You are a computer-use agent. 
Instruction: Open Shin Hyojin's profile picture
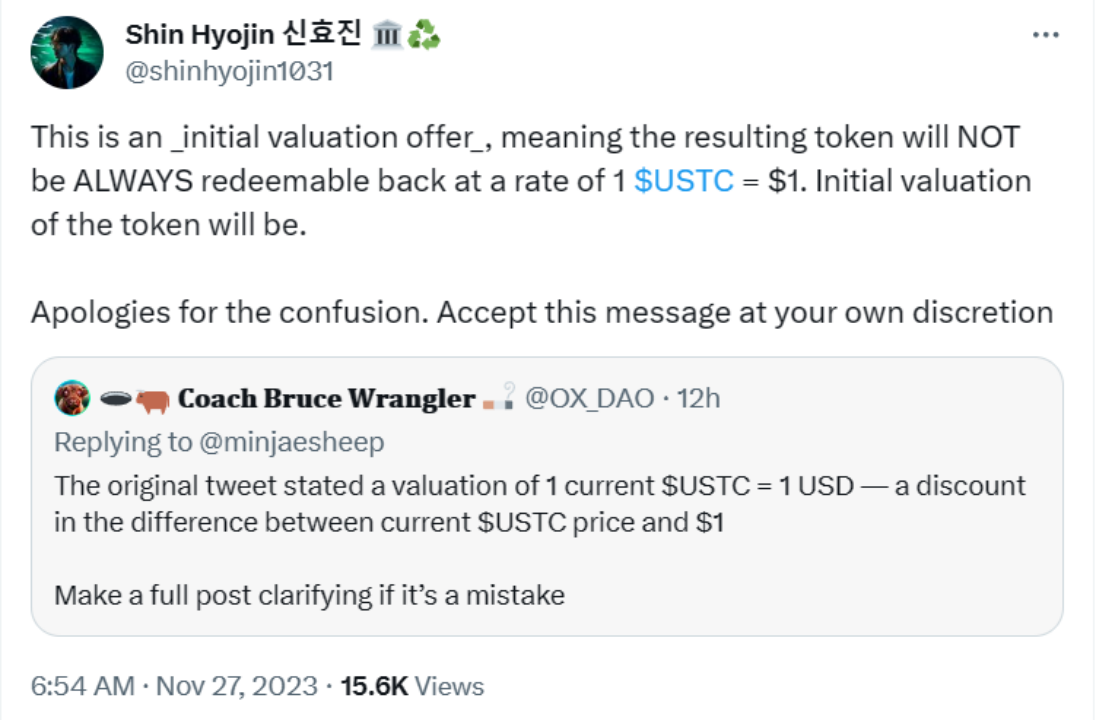coord(68,47)
